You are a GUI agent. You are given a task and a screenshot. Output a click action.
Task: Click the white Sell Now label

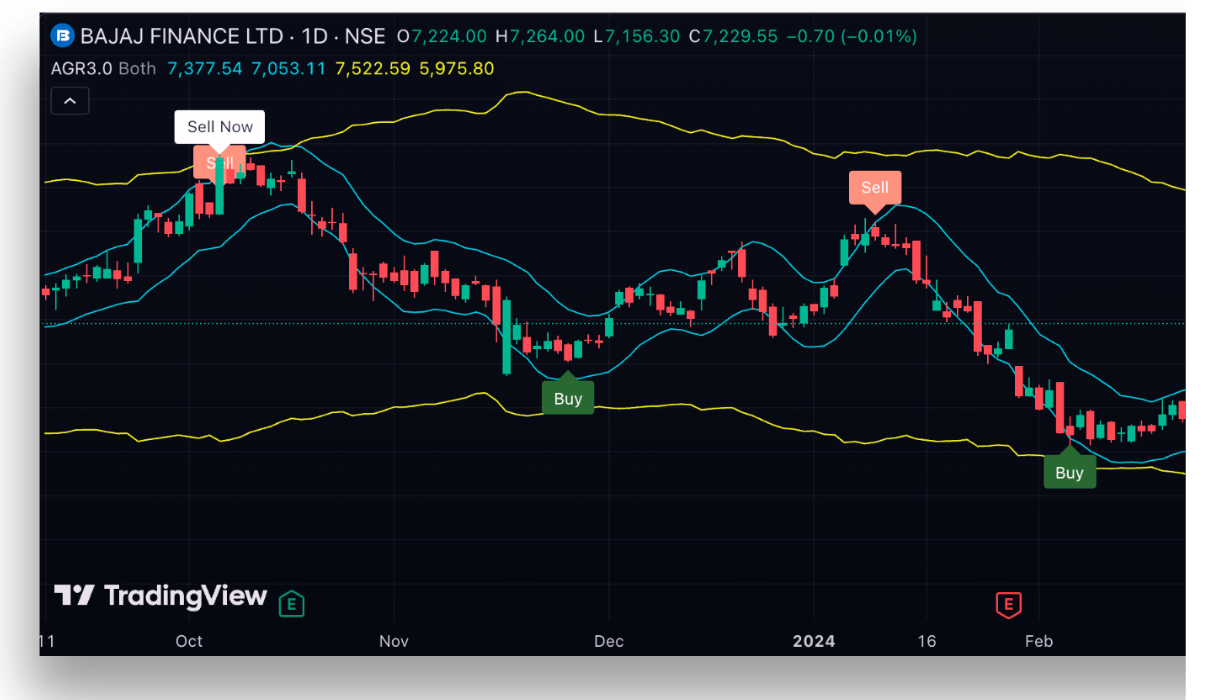pos(220,127)
